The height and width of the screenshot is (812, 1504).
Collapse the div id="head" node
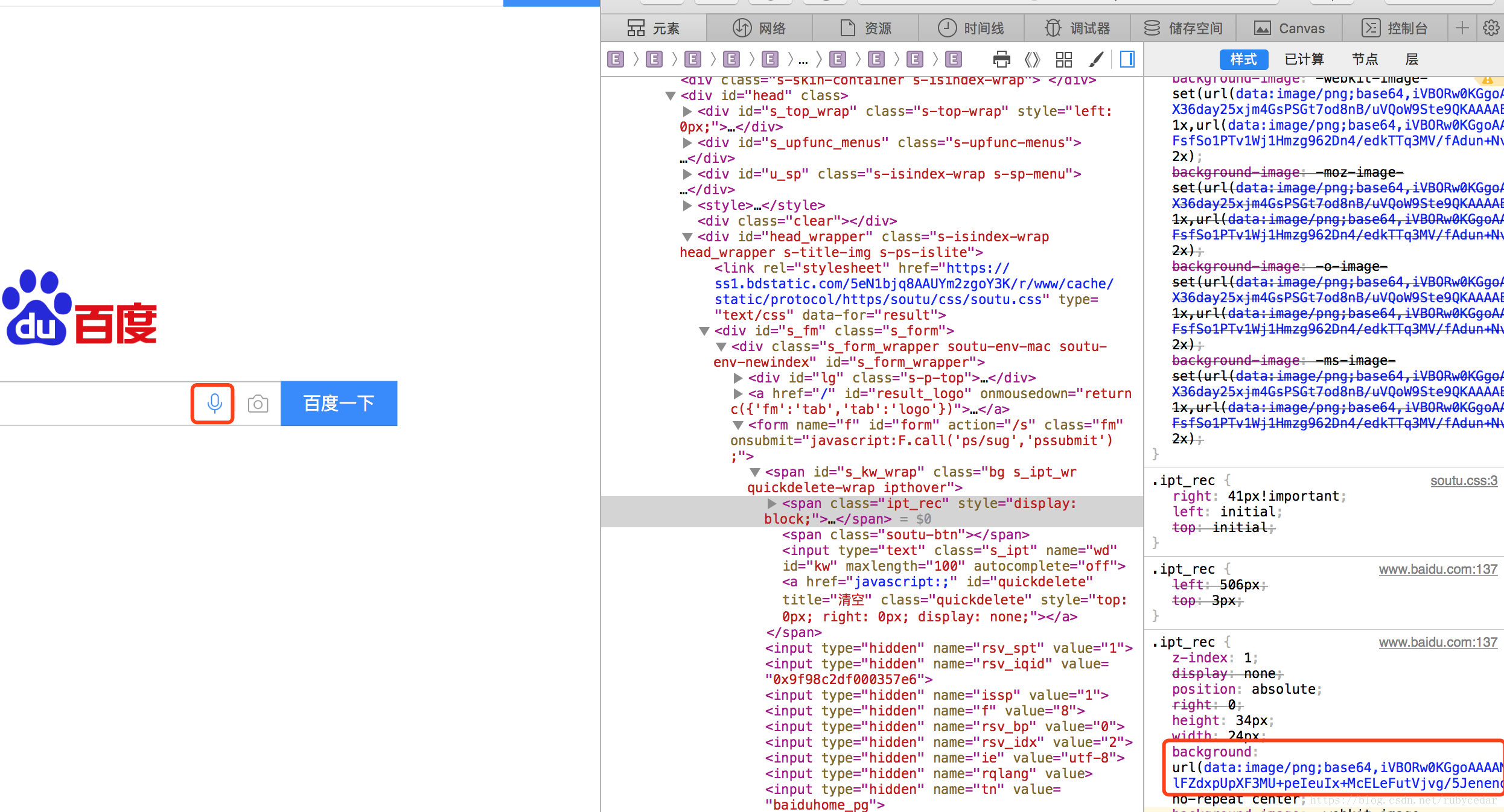coord(670,96)
